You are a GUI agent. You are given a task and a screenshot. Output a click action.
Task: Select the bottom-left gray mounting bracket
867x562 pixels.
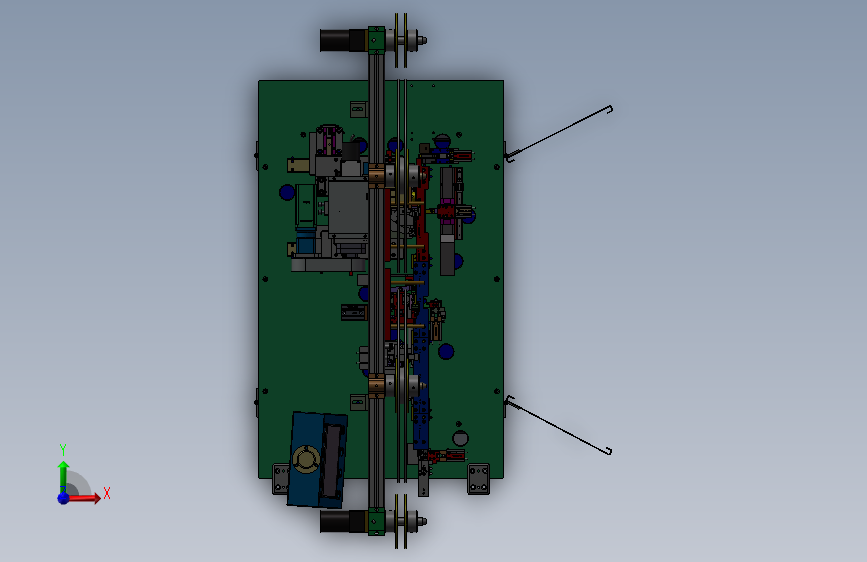[281, 479]
